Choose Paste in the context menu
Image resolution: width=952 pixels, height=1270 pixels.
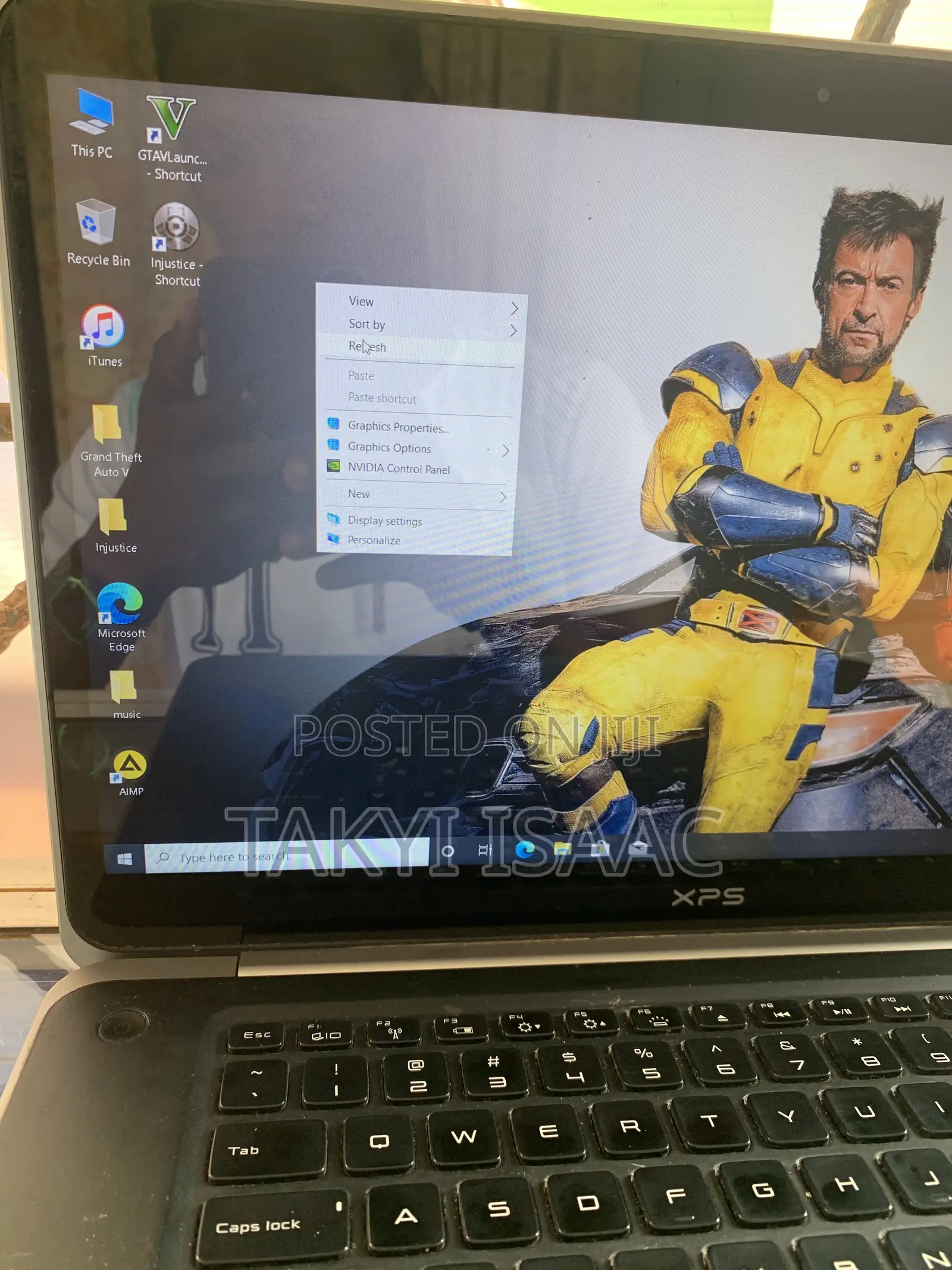tap(419, 376)
